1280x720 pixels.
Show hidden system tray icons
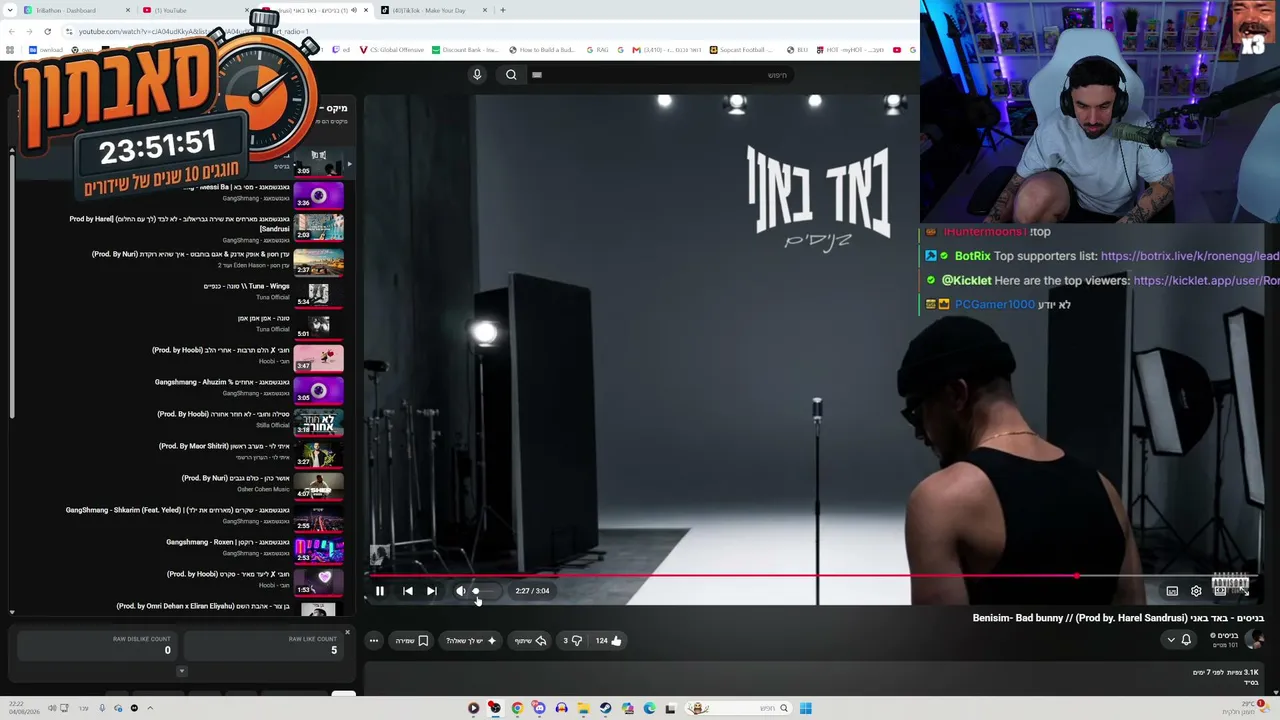tap(150, 708)
